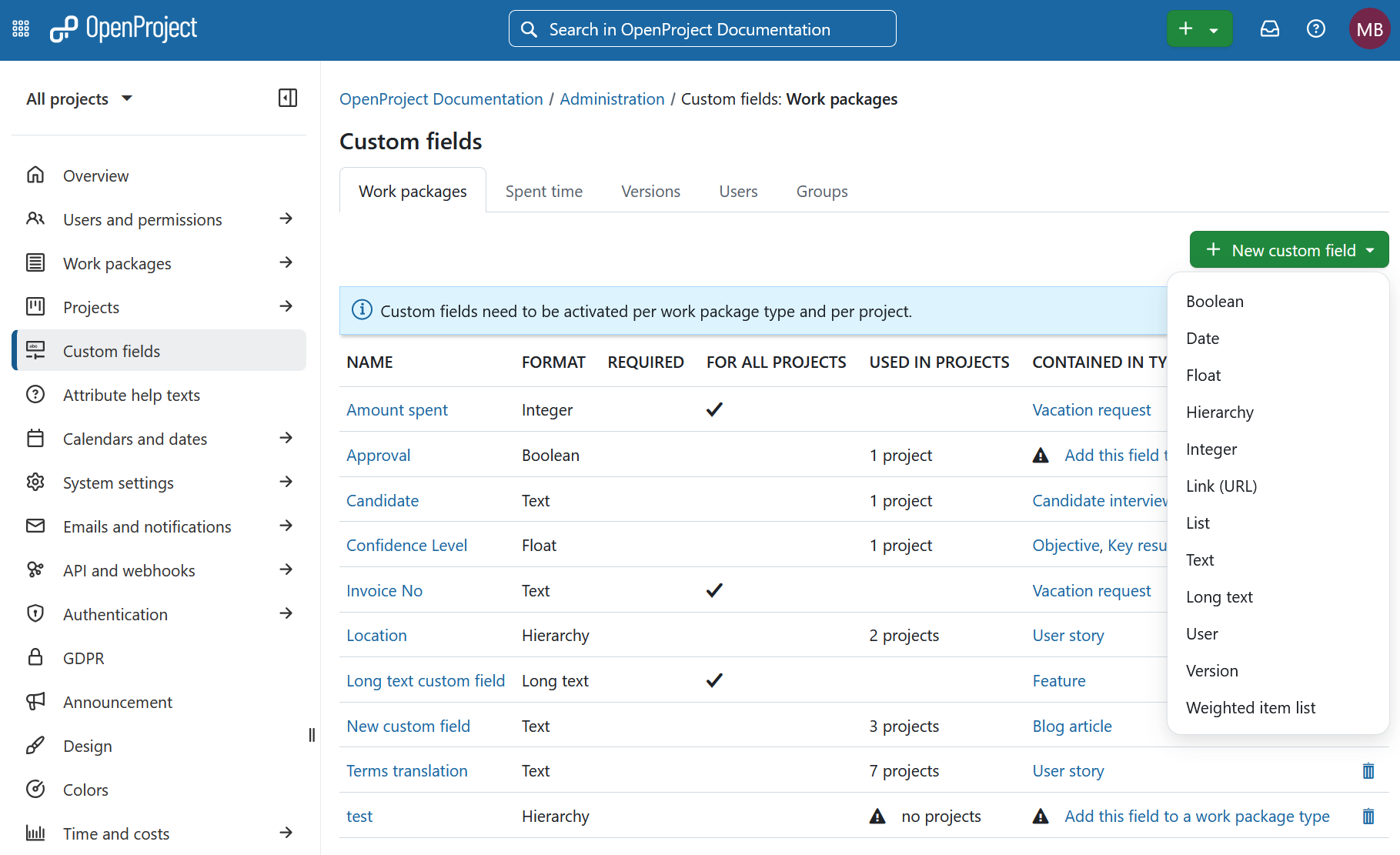The width and height of the screenshot is (1400, 855).
Task: Click the GDPR padlock icon
Action: tap(35, 657)
